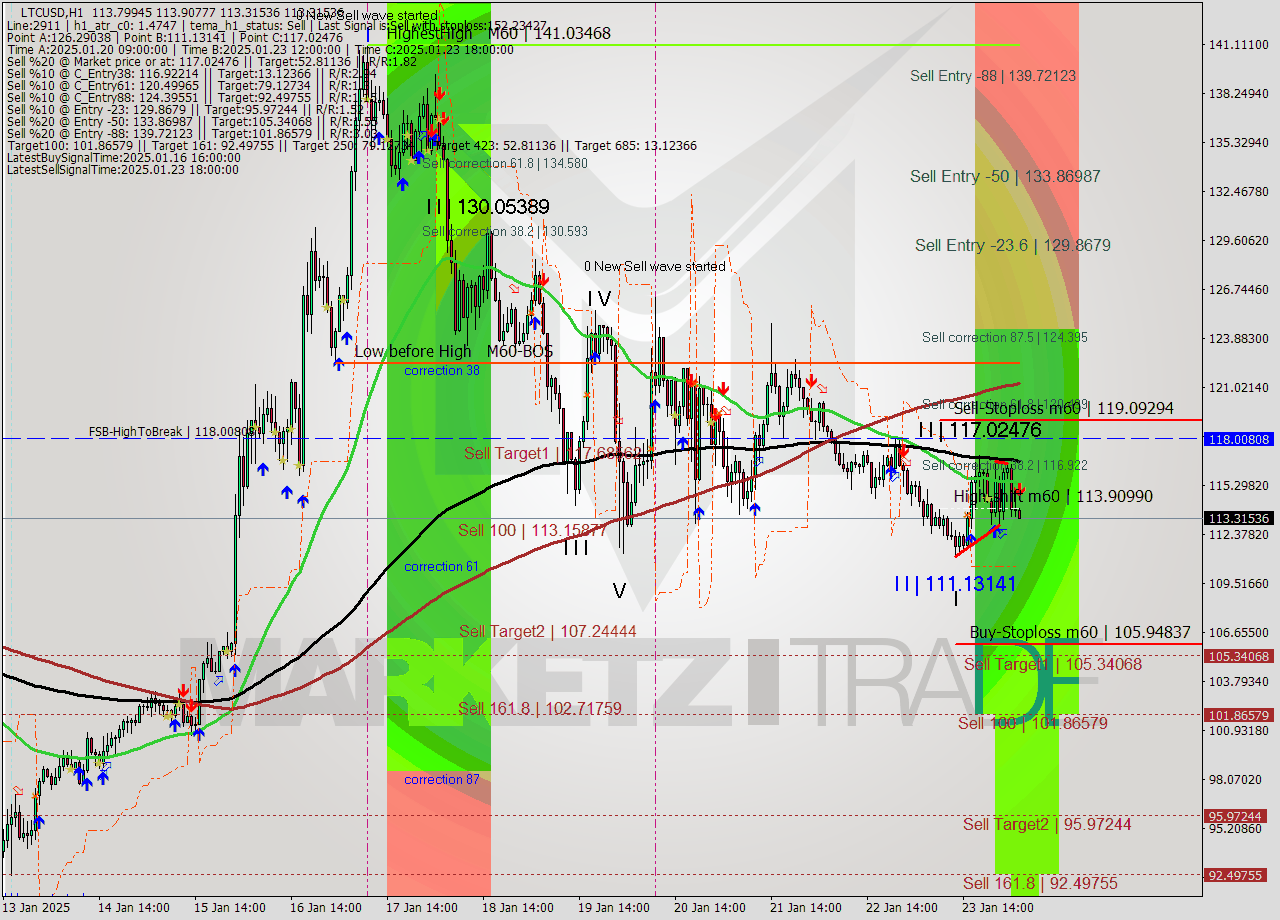The width and height of the screenshot is (1280, 920).
Task: Click the '17 Jan 14:00' time axis label
Action: tap(421, 908)
